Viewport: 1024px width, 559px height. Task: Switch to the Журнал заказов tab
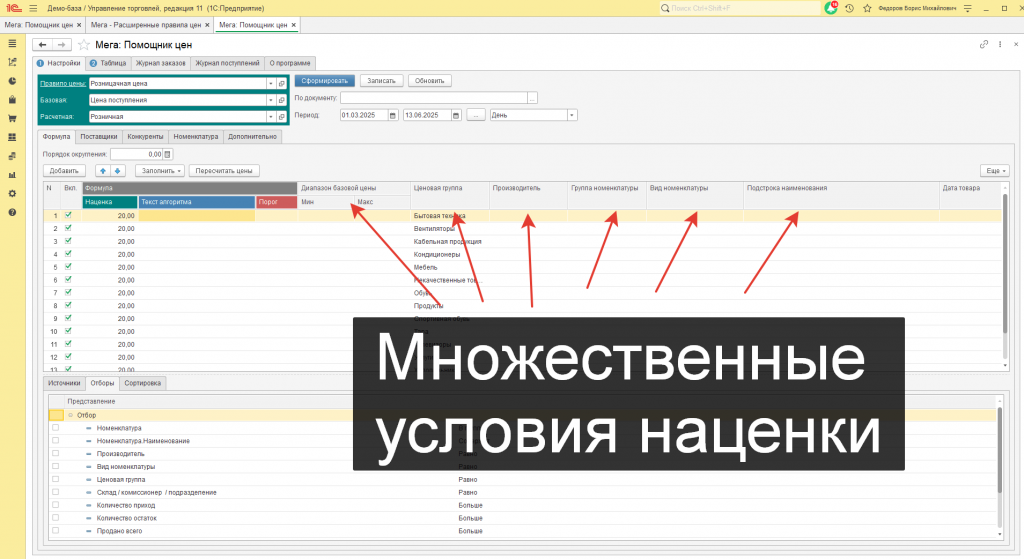click(x=161, y=63)
